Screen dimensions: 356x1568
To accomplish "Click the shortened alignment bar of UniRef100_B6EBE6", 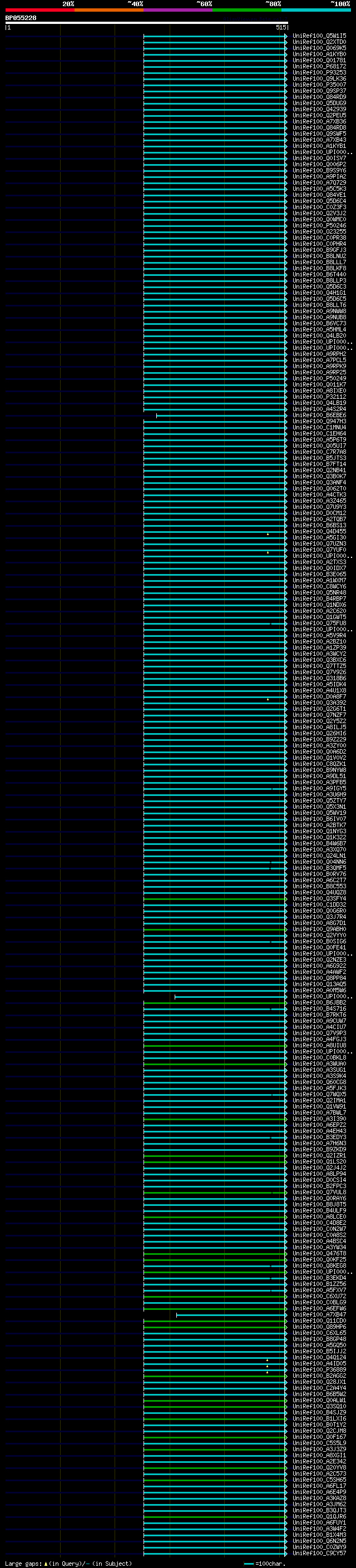I will pyautogui.click(x=221, y=416).
